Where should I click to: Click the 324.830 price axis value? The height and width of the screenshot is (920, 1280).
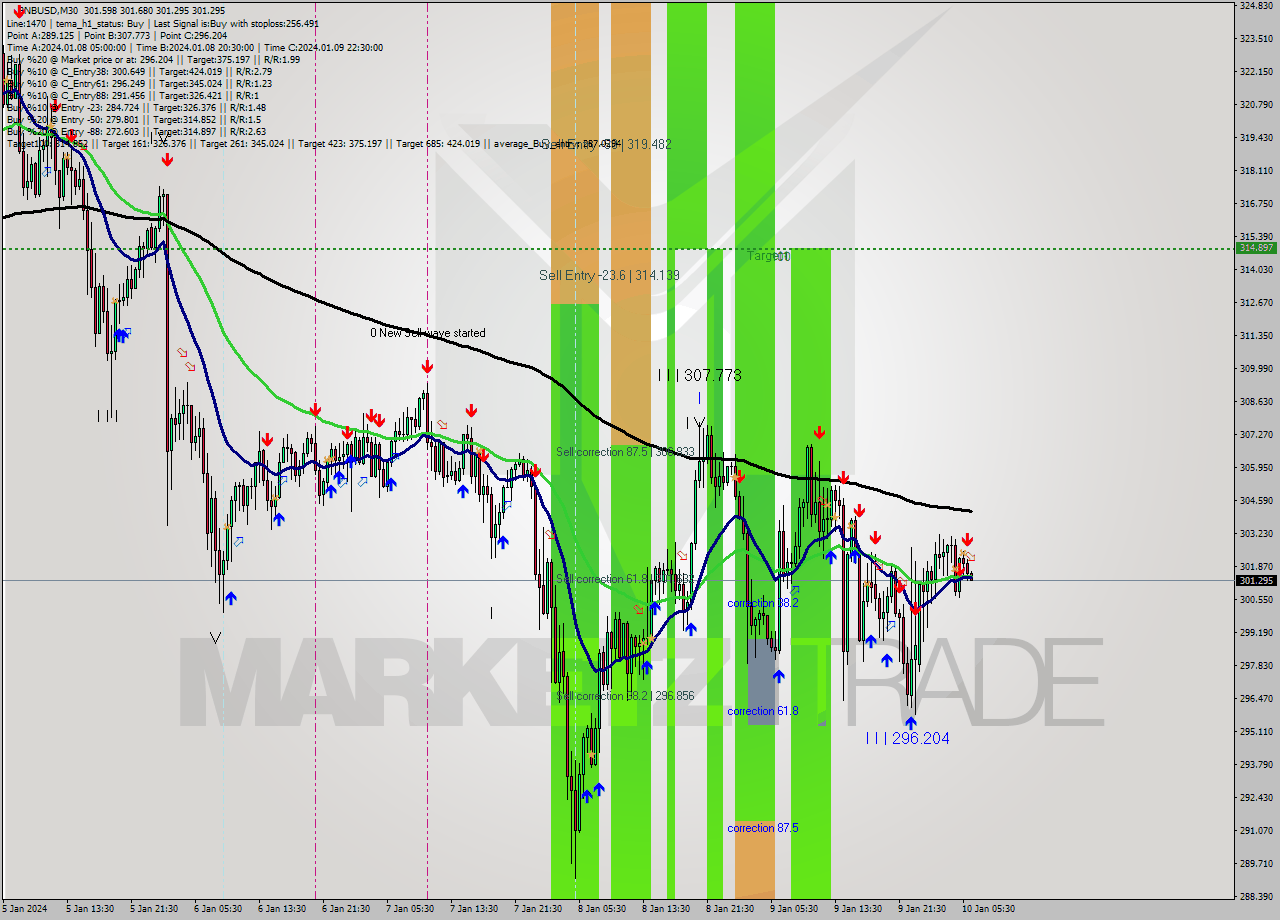[x=1256, y=6]
